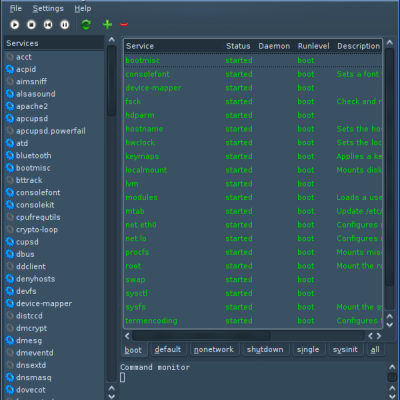Image resolution: width=400 pixels, height=400 pixels.
Task: Click the gear icon beside apache2
Action: point(10,106)
